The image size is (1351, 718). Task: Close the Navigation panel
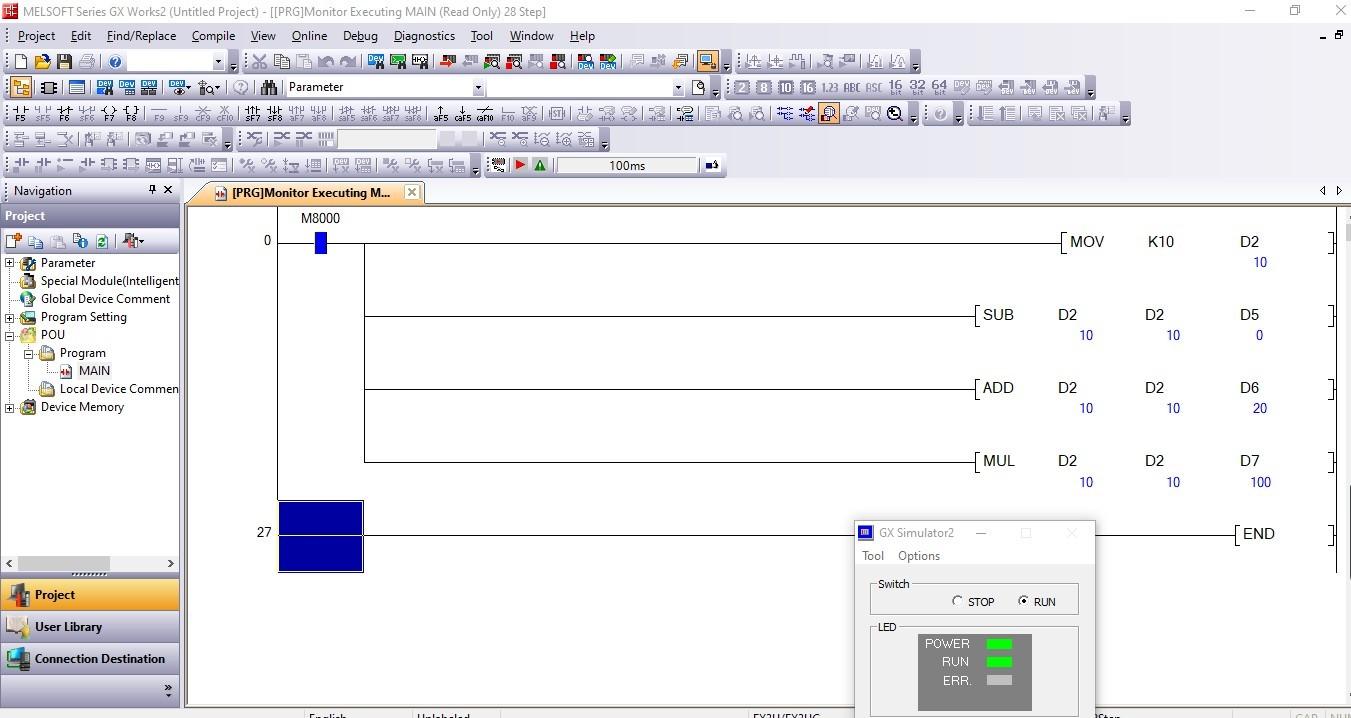[x=168, y=190]
